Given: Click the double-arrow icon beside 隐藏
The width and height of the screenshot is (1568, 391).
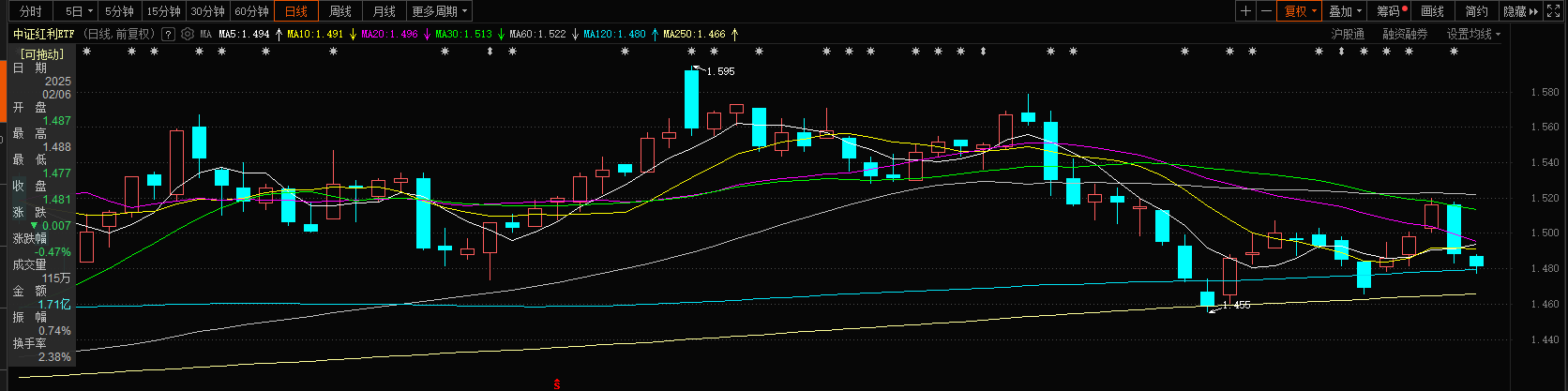Looking at the screenshot, I should [1534, 11].
